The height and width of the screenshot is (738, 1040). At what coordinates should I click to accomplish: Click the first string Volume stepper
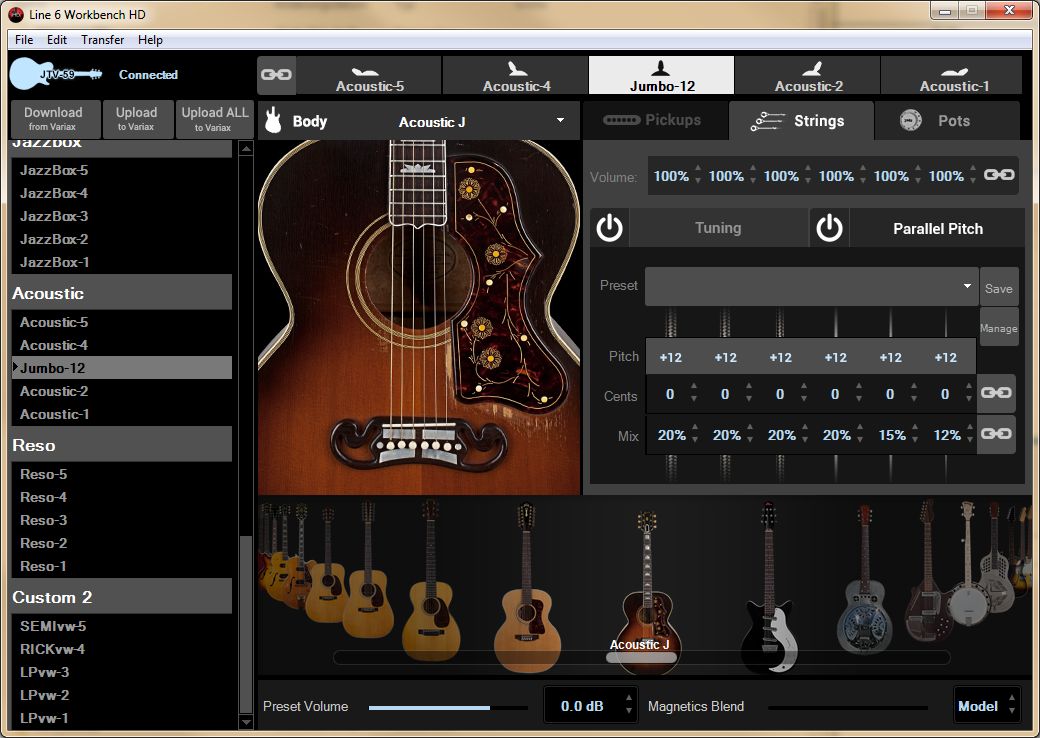pyautogui.click(x=697, y=174)
